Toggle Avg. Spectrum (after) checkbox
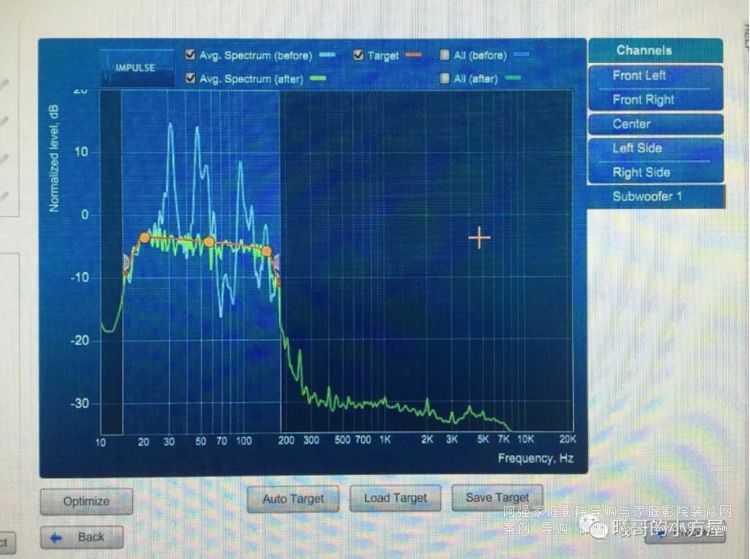Image resolution: width=750 pixels, height=559 pixels. tap(191, 78)
